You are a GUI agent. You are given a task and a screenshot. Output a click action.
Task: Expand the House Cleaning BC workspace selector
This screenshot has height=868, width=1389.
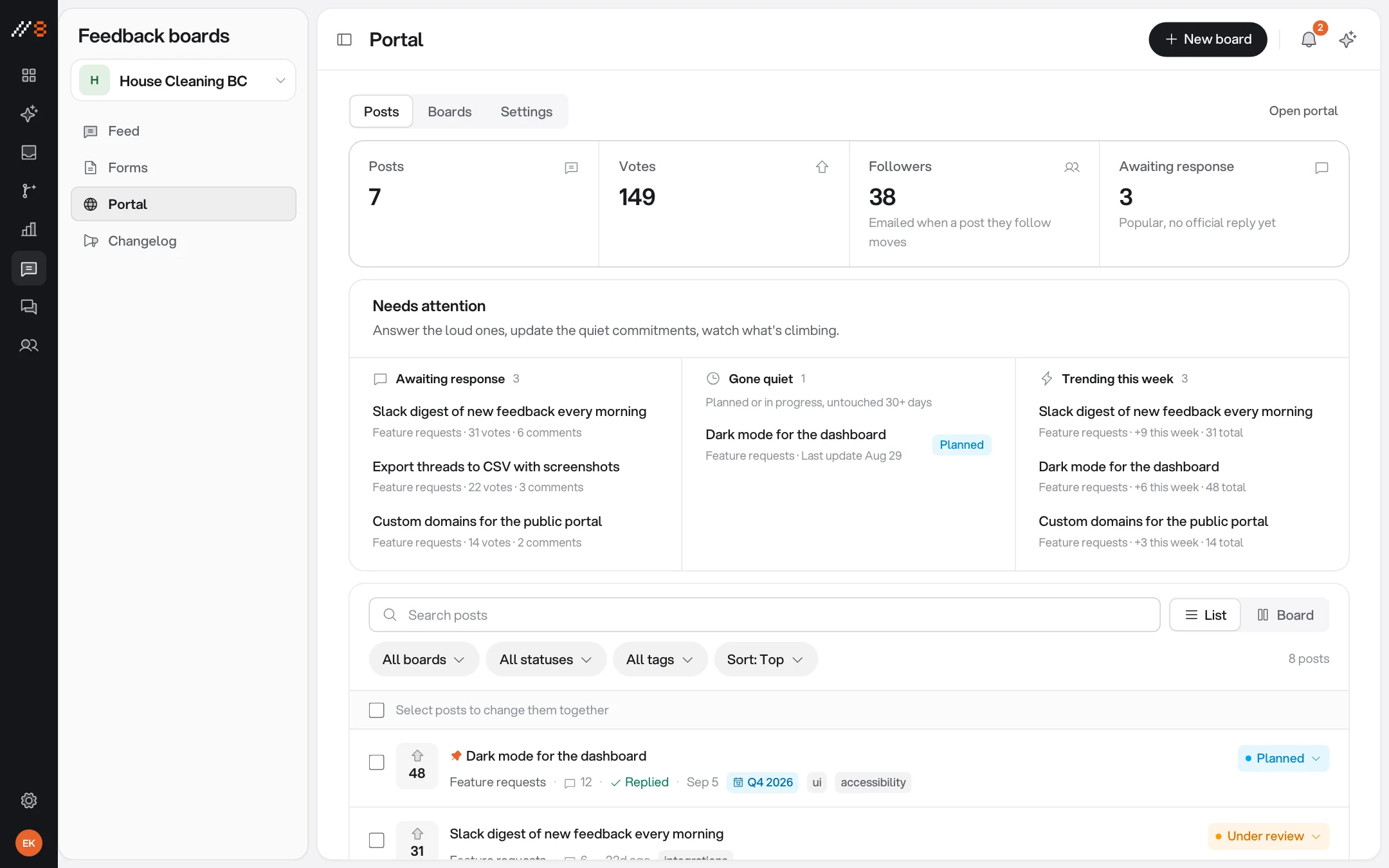pos(183,80)
